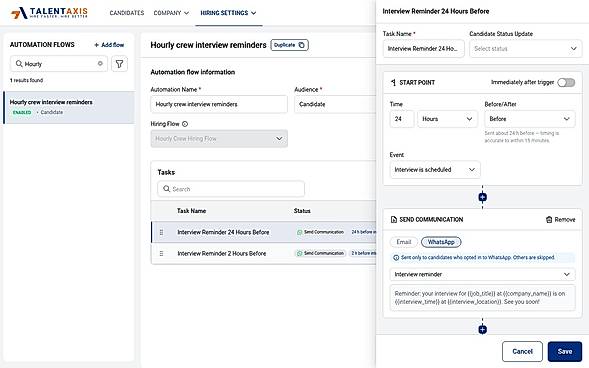Click the Hiring Flow info icon
The image size is (589, 368).
coord(185,124)
